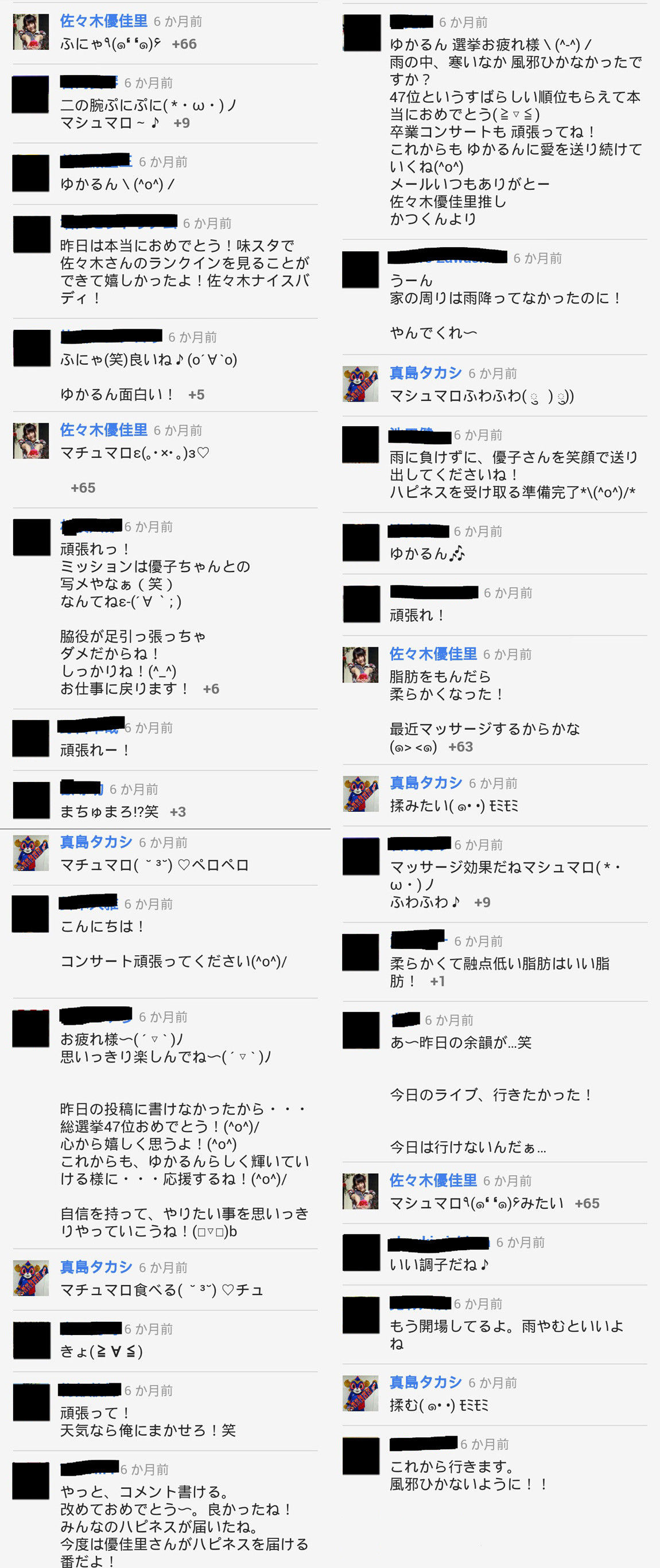Click the 真島タカシ name on the マチュマロ食べる comment
The image size is (660, 1568).
point(96,1267)
